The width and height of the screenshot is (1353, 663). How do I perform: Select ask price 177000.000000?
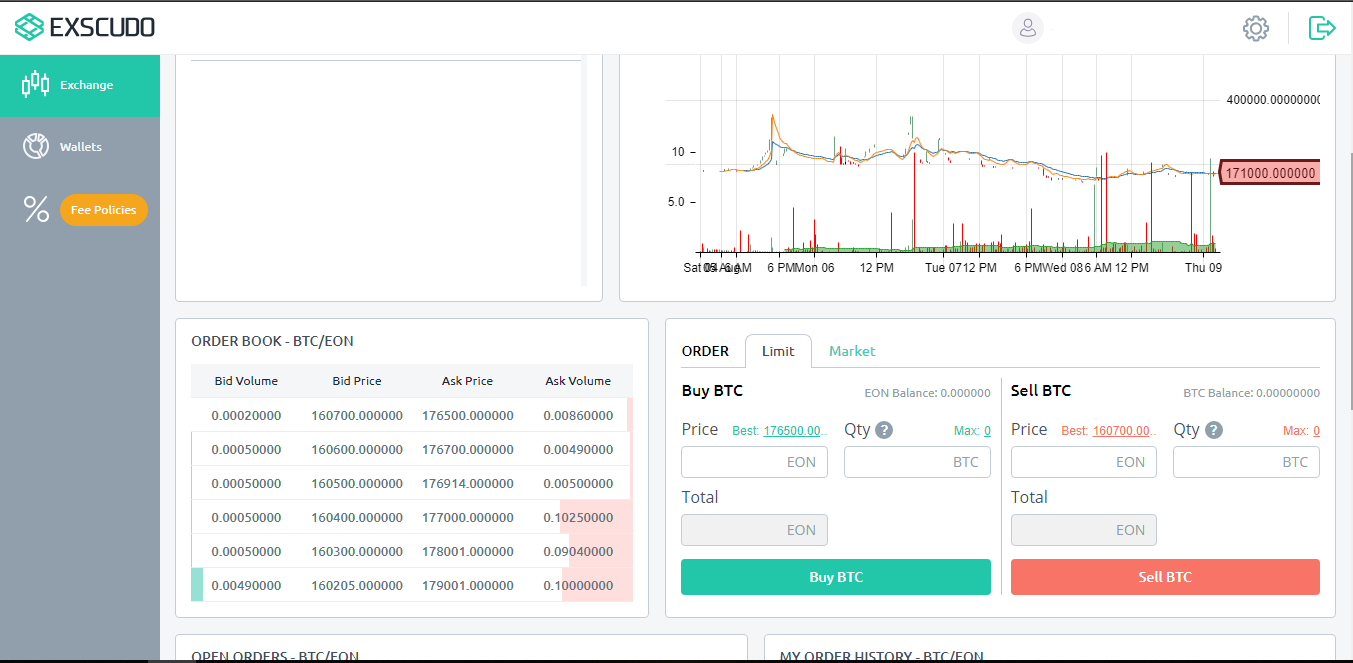point(468,517)
